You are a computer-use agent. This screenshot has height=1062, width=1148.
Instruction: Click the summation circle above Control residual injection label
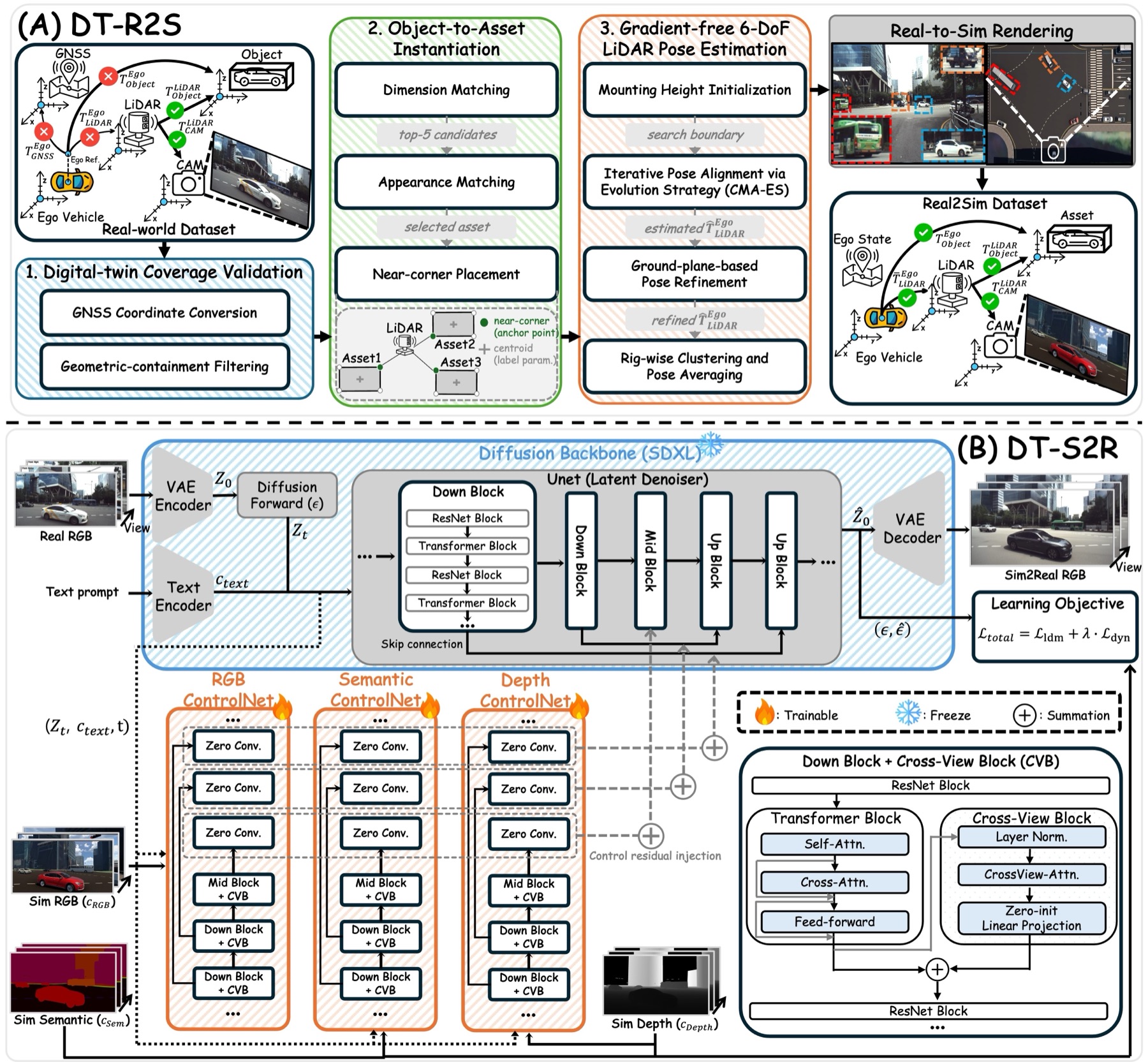(650, 836)
